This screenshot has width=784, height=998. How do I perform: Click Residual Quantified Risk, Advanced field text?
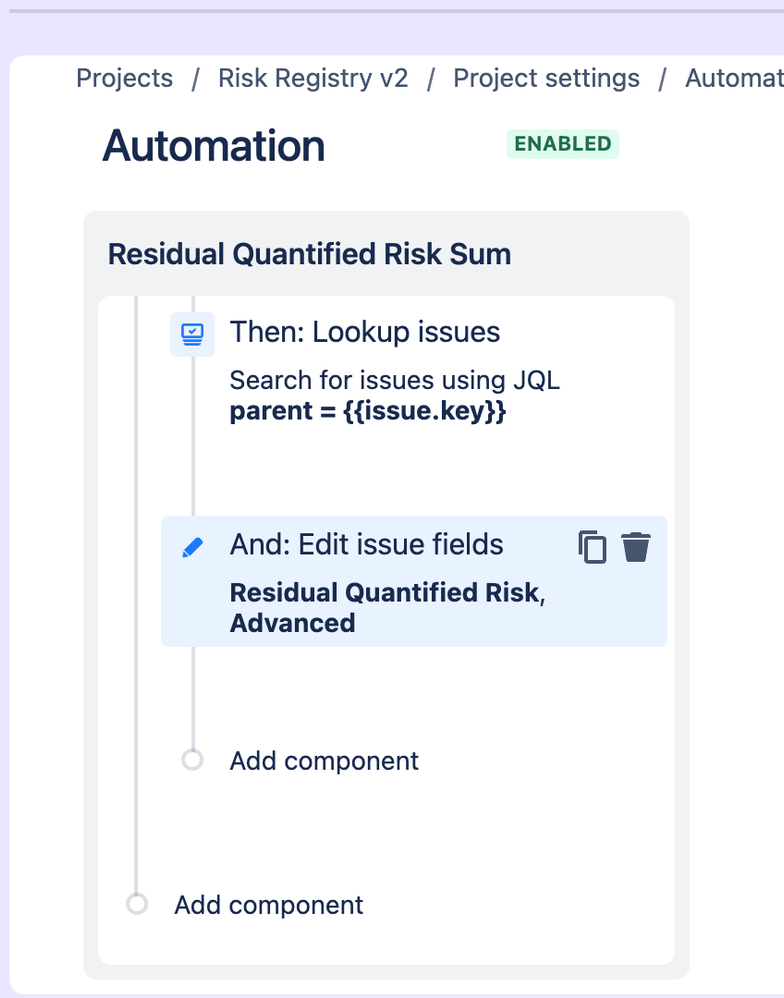coord(386,608)
